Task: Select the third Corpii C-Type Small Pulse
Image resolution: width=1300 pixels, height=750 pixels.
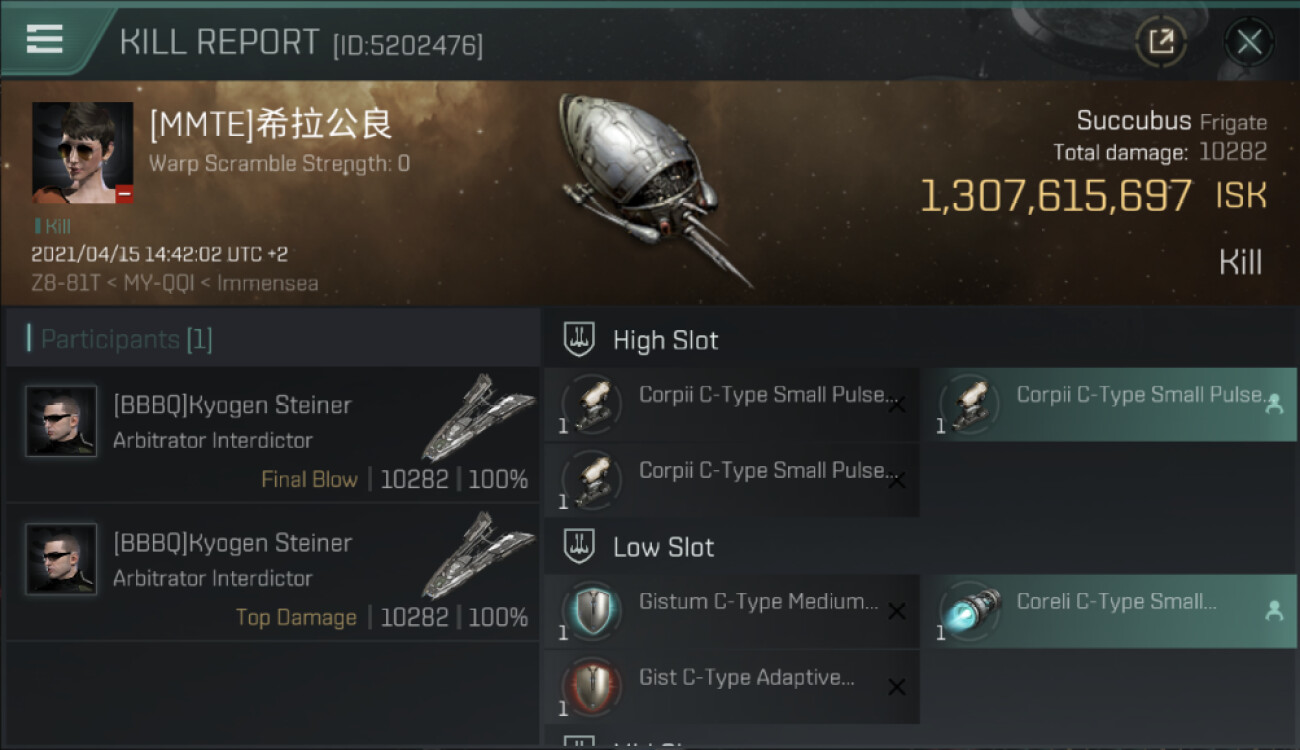Action: click(x=732, y=480)
